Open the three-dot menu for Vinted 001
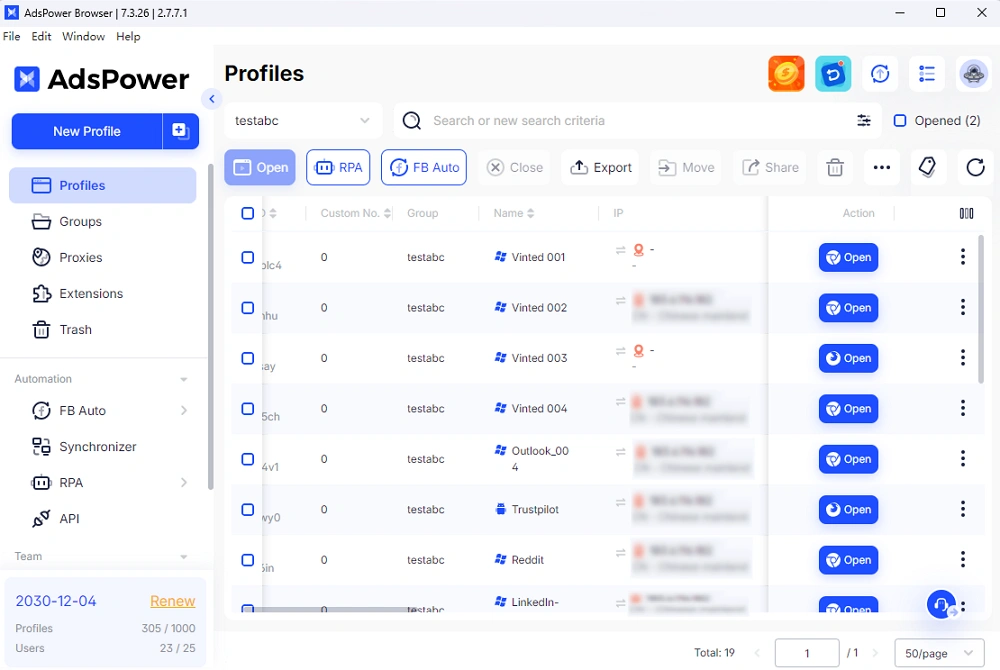Image resolution: width=1000 pixels, height=670 pixels. pyautogui.click(x=962, y=258)
